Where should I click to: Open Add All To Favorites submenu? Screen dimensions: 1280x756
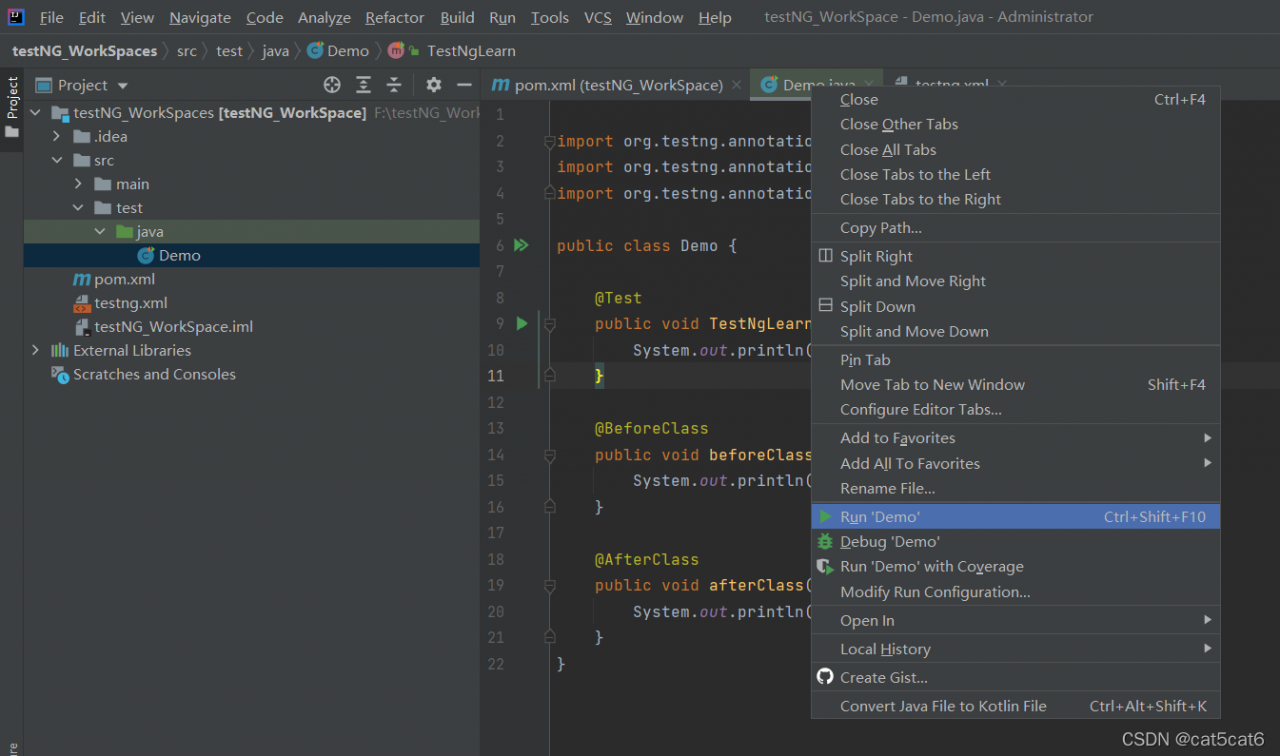[1015, 463]
